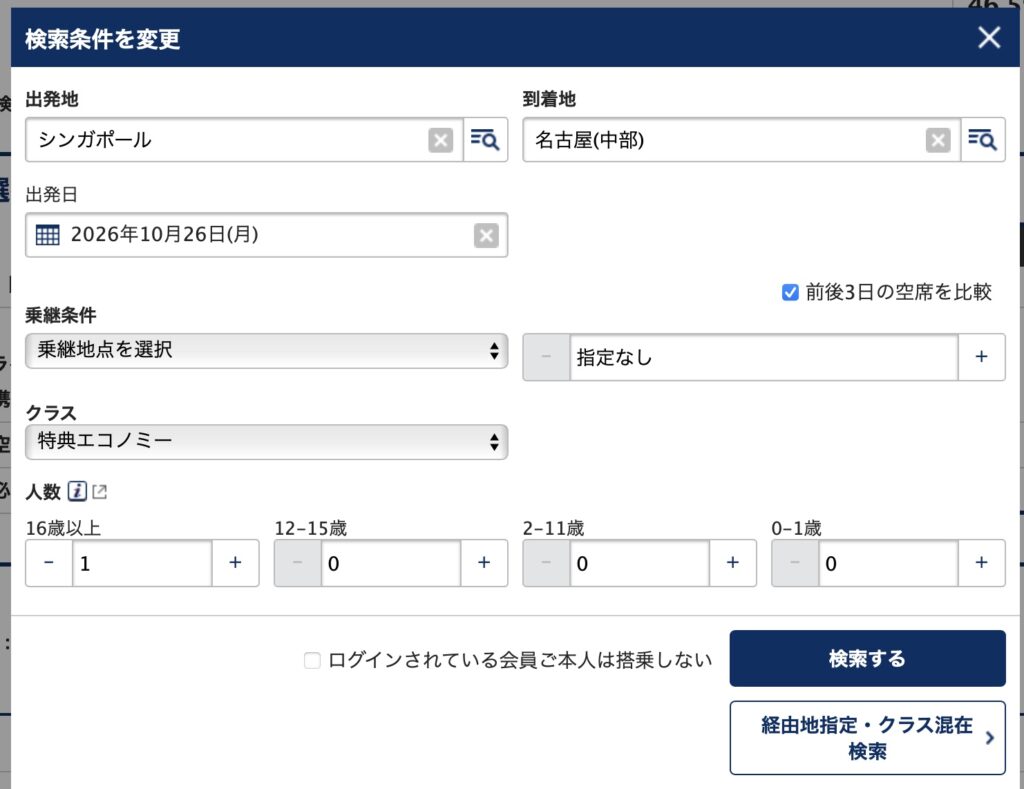Screen dimensions: 1024x789
Task: Open departure airport search list icon
Action: tap(485, 141)
